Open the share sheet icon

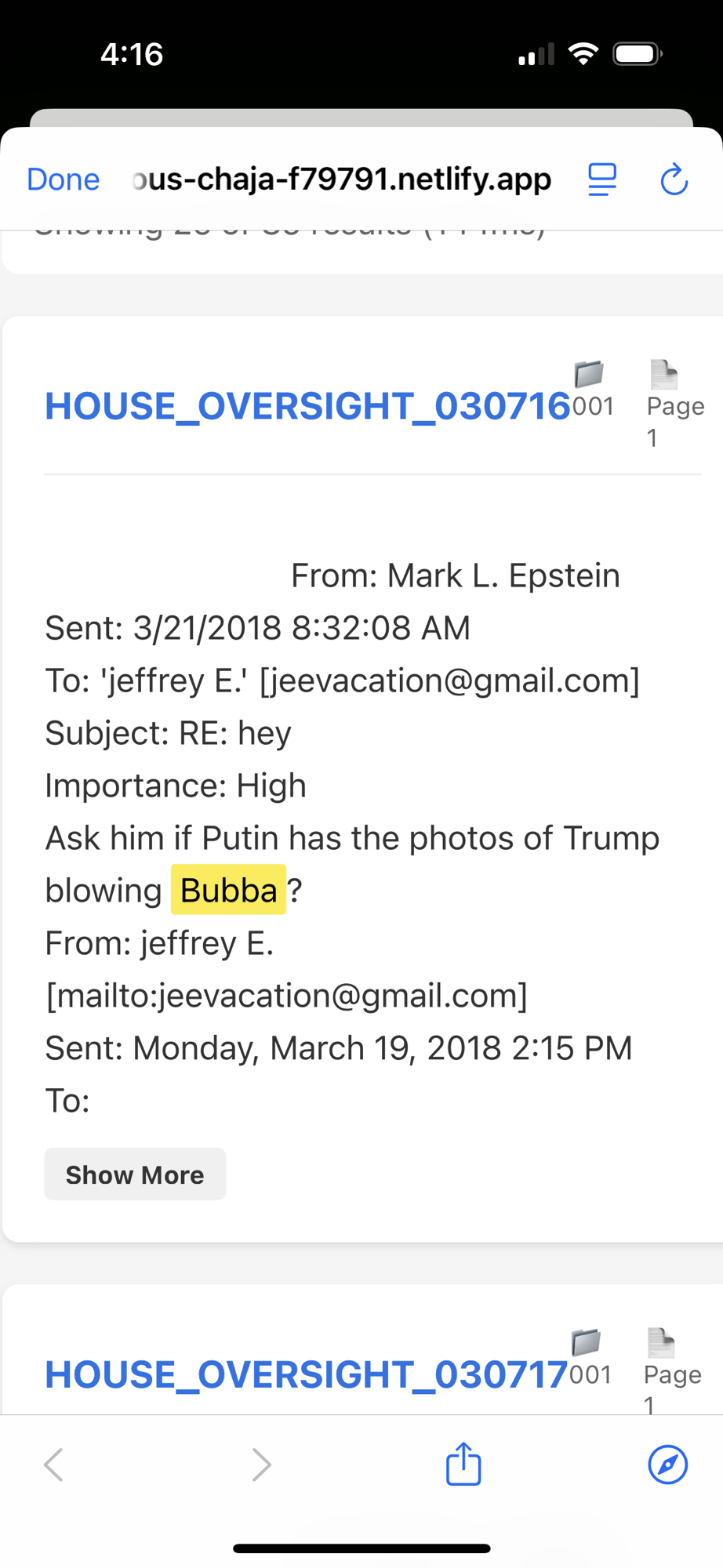[x=463, y=1464]
